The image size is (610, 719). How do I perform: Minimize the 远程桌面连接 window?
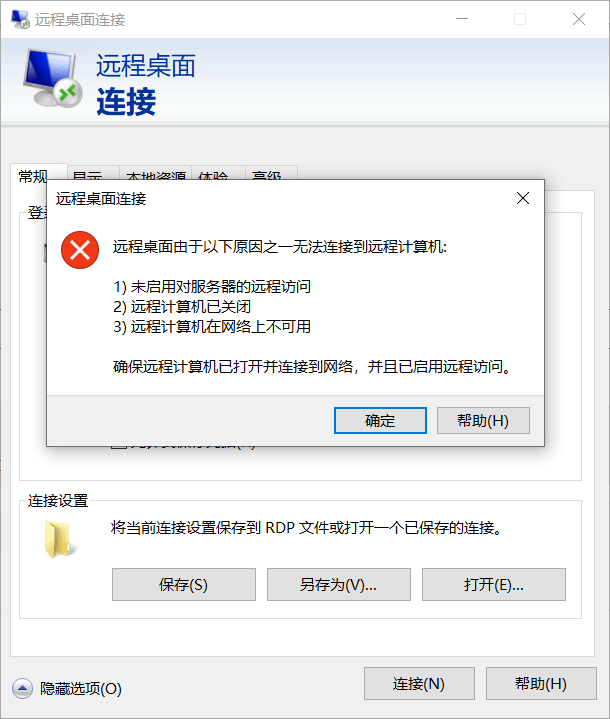point(462,19)
